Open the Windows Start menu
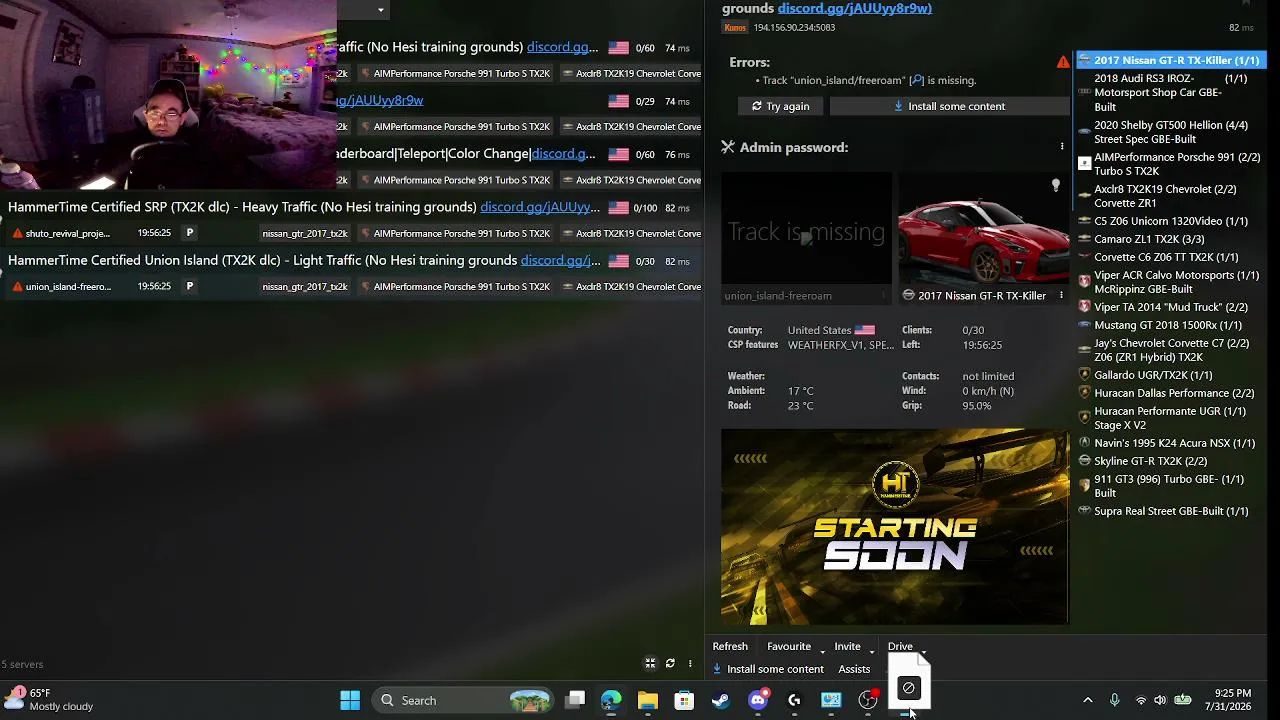 click(x=350, y=700)
